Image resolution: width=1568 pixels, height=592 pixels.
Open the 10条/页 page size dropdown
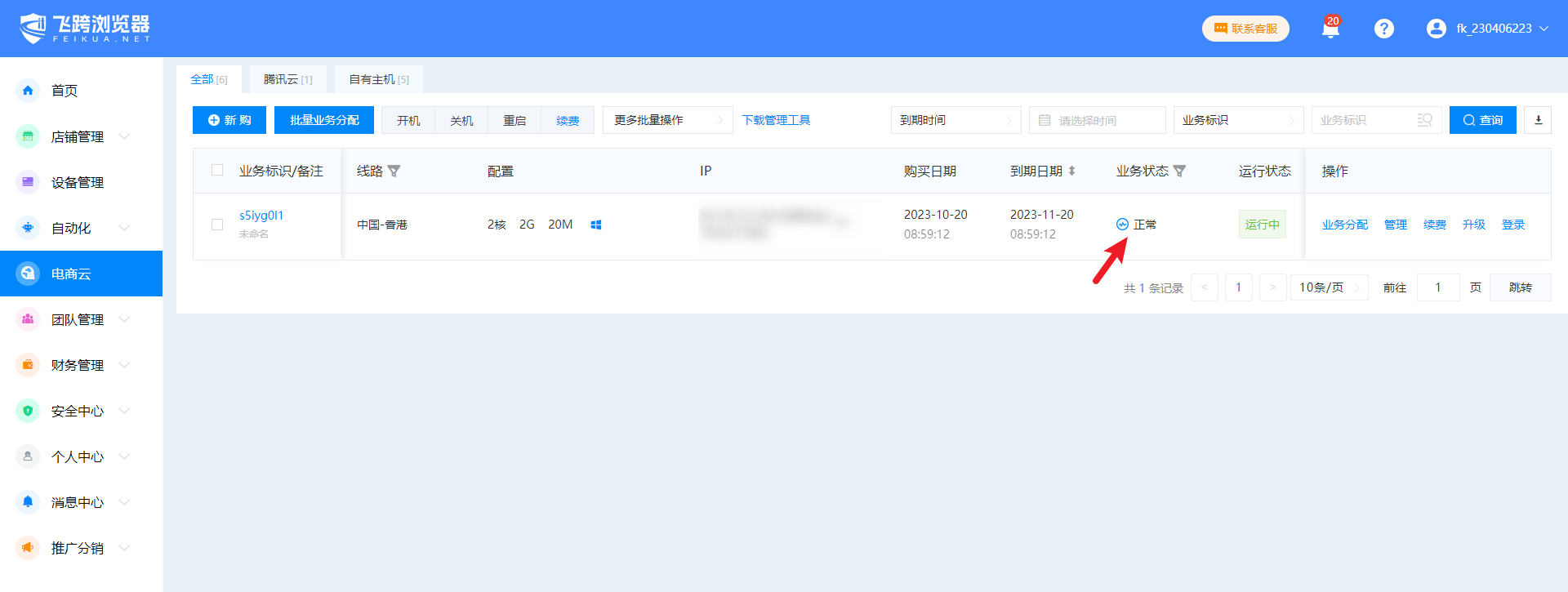coord(1329,287)
